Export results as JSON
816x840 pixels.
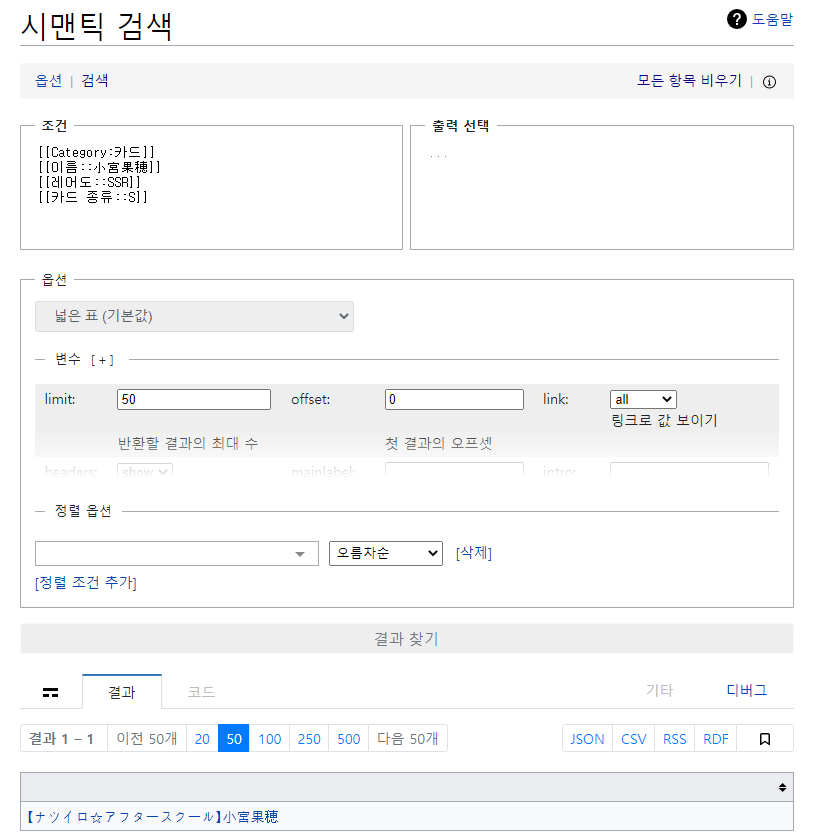coord(586,738)
